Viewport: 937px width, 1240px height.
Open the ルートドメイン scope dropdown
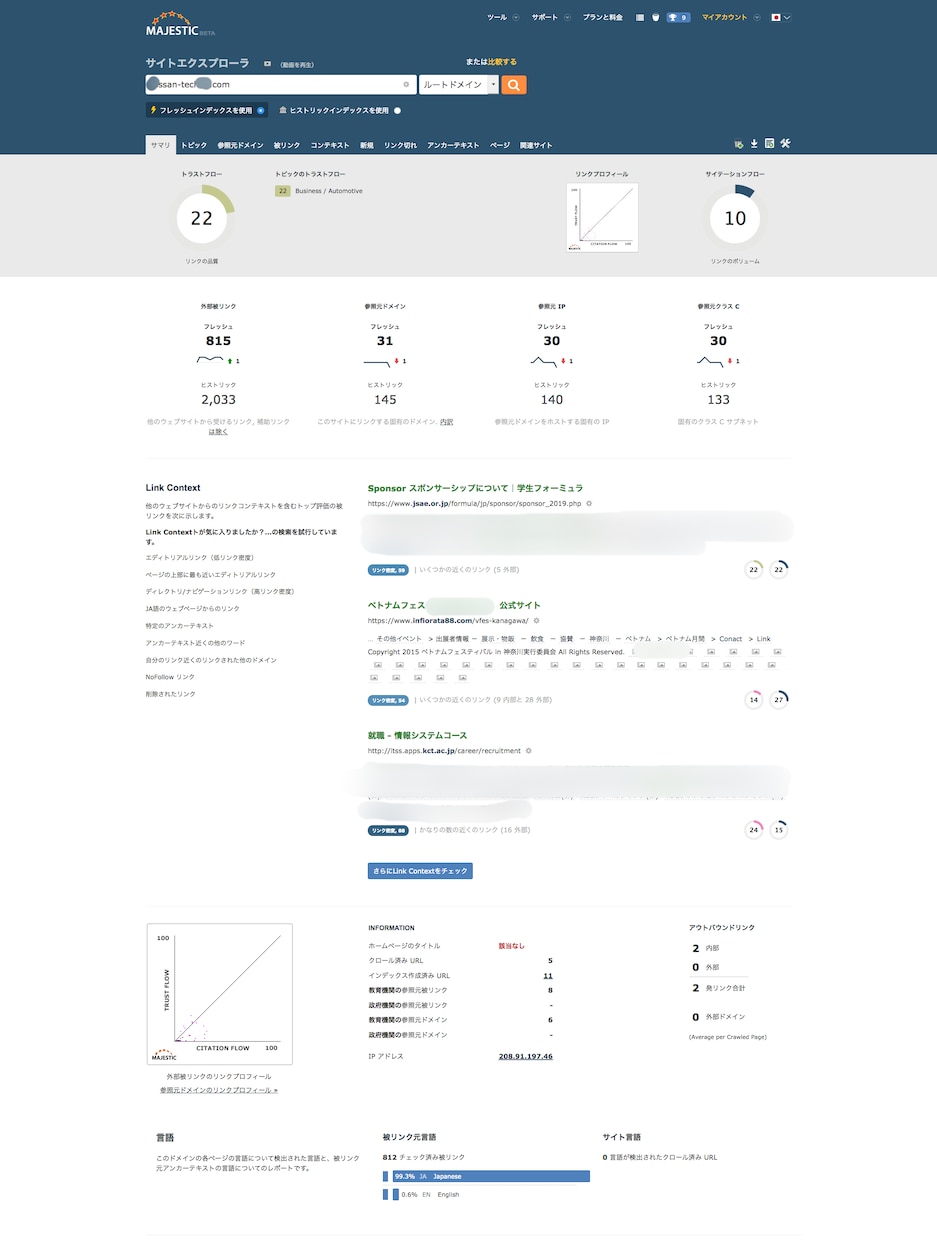point(458,85)
